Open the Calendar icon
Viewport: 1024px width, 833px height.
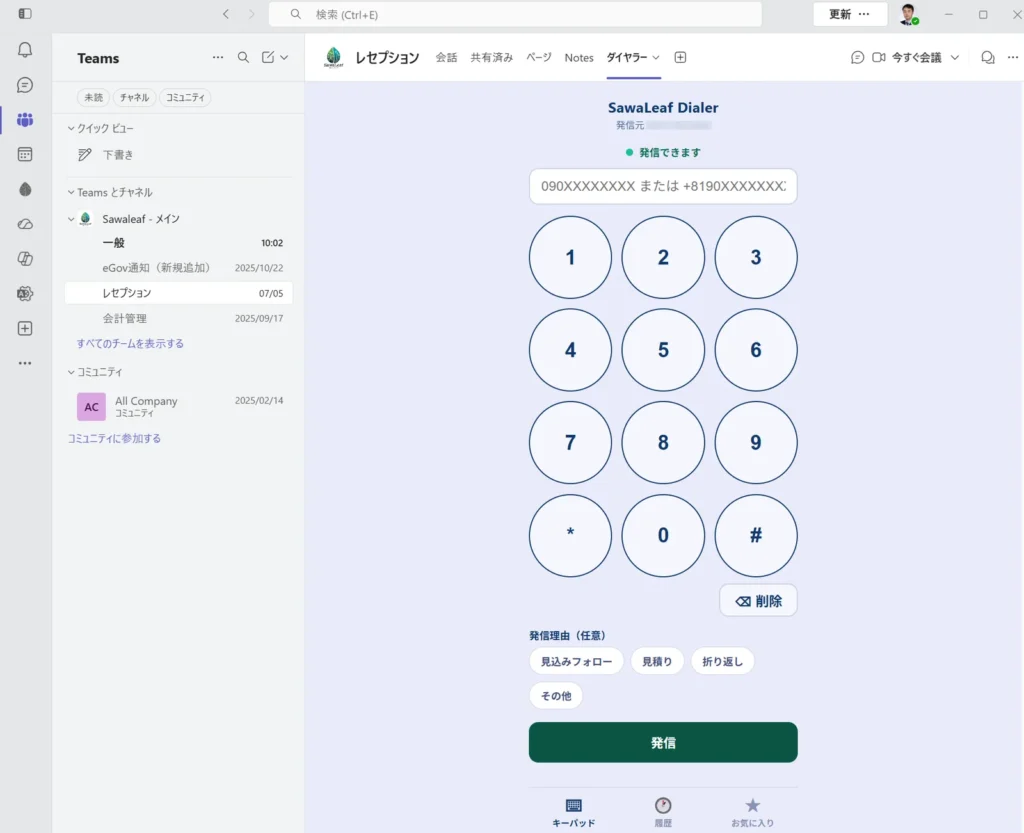pyautogui.click(x=25, y=154)
